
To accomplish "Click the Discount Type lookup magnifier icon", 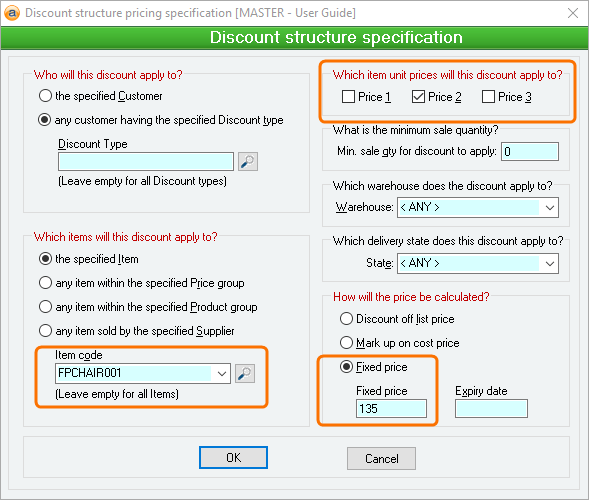I will pos(248,162).
